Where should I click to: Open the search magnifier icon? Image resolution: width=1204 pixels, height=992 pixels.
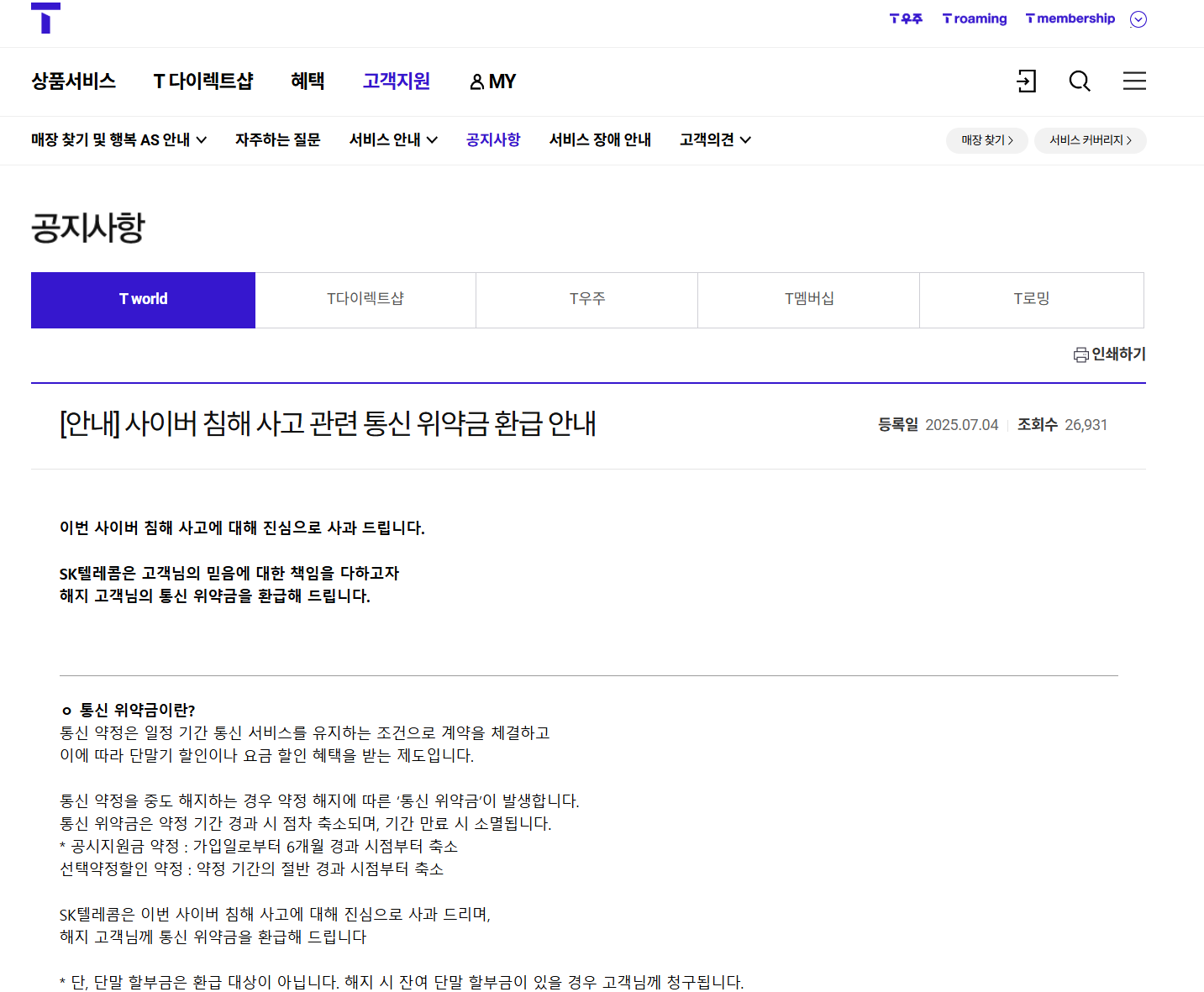[x=1080, y=81]
